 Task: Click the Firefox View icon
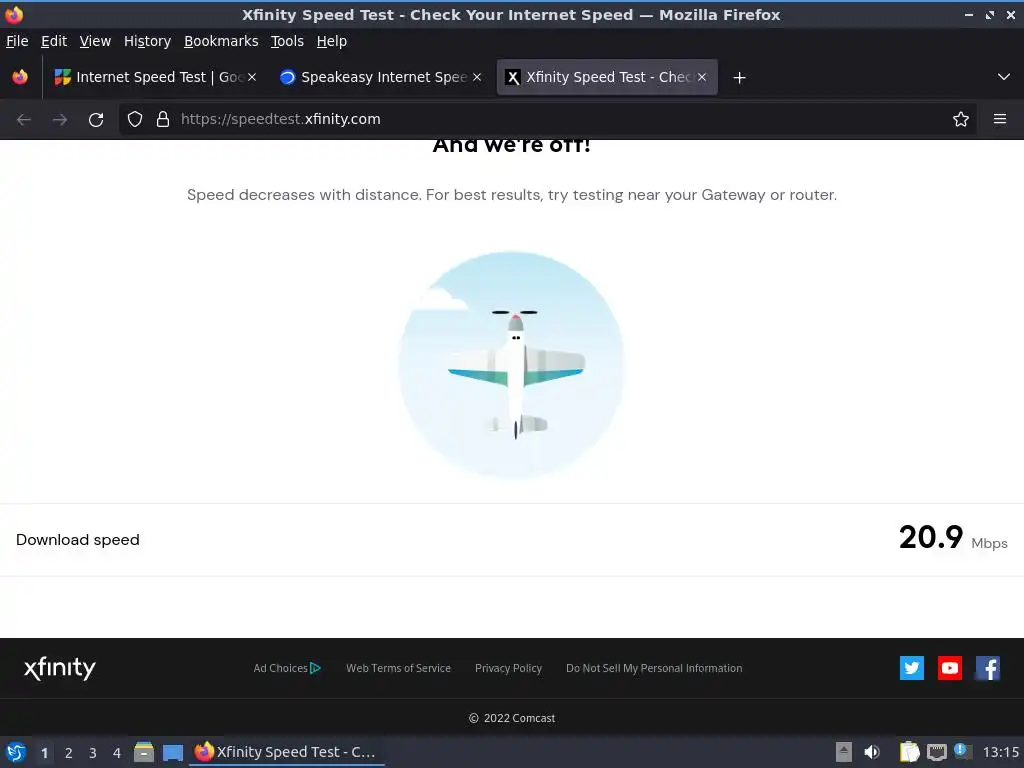click(x=20, y=77)
